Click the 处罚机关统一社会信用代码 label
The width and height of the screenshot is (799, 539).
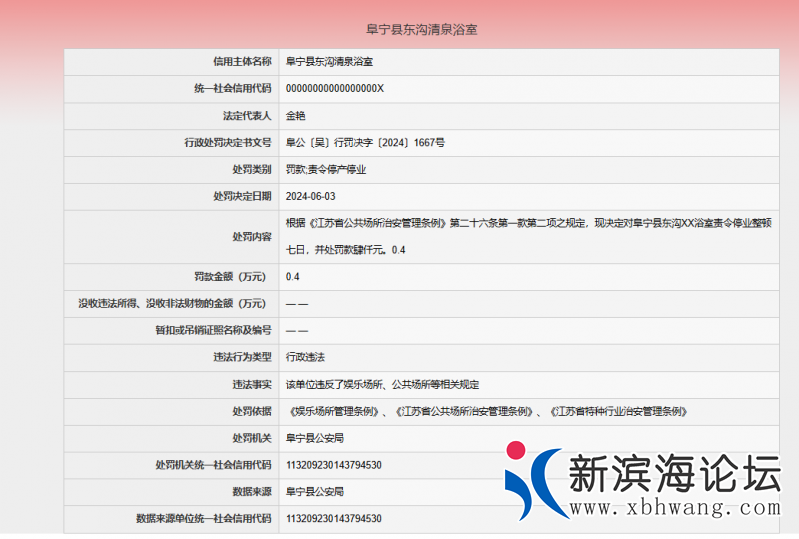[x=213, y=465]
